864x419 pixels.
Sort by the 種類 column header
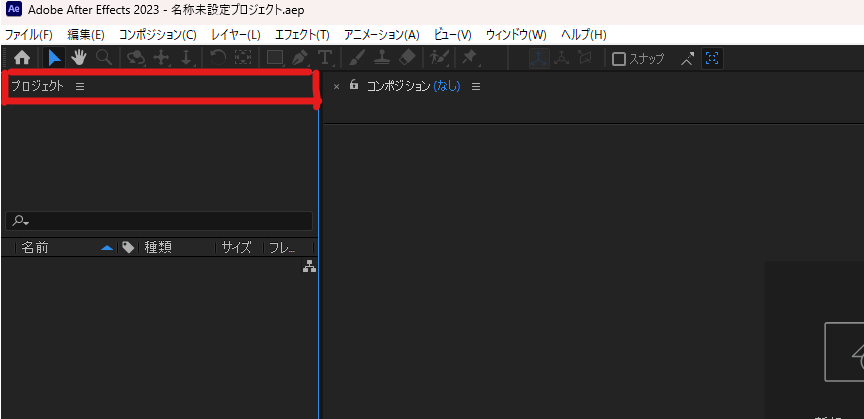[x=158, y=248]
